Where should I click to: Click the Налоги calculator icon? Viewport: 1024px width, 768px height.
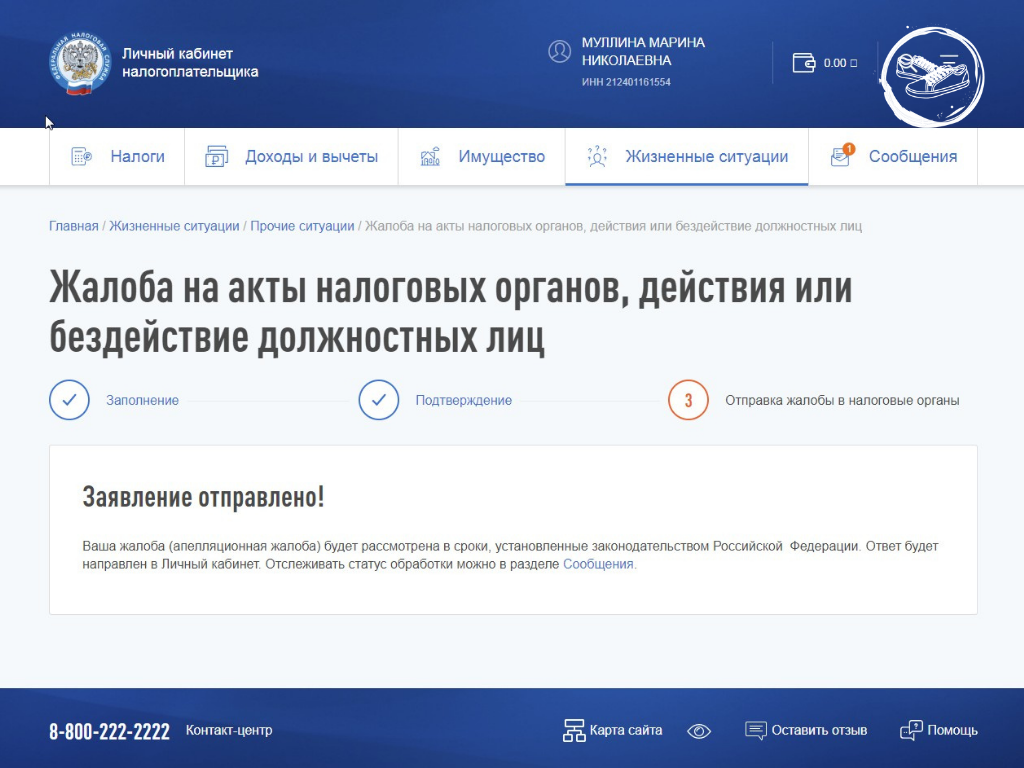click(81, 157)
